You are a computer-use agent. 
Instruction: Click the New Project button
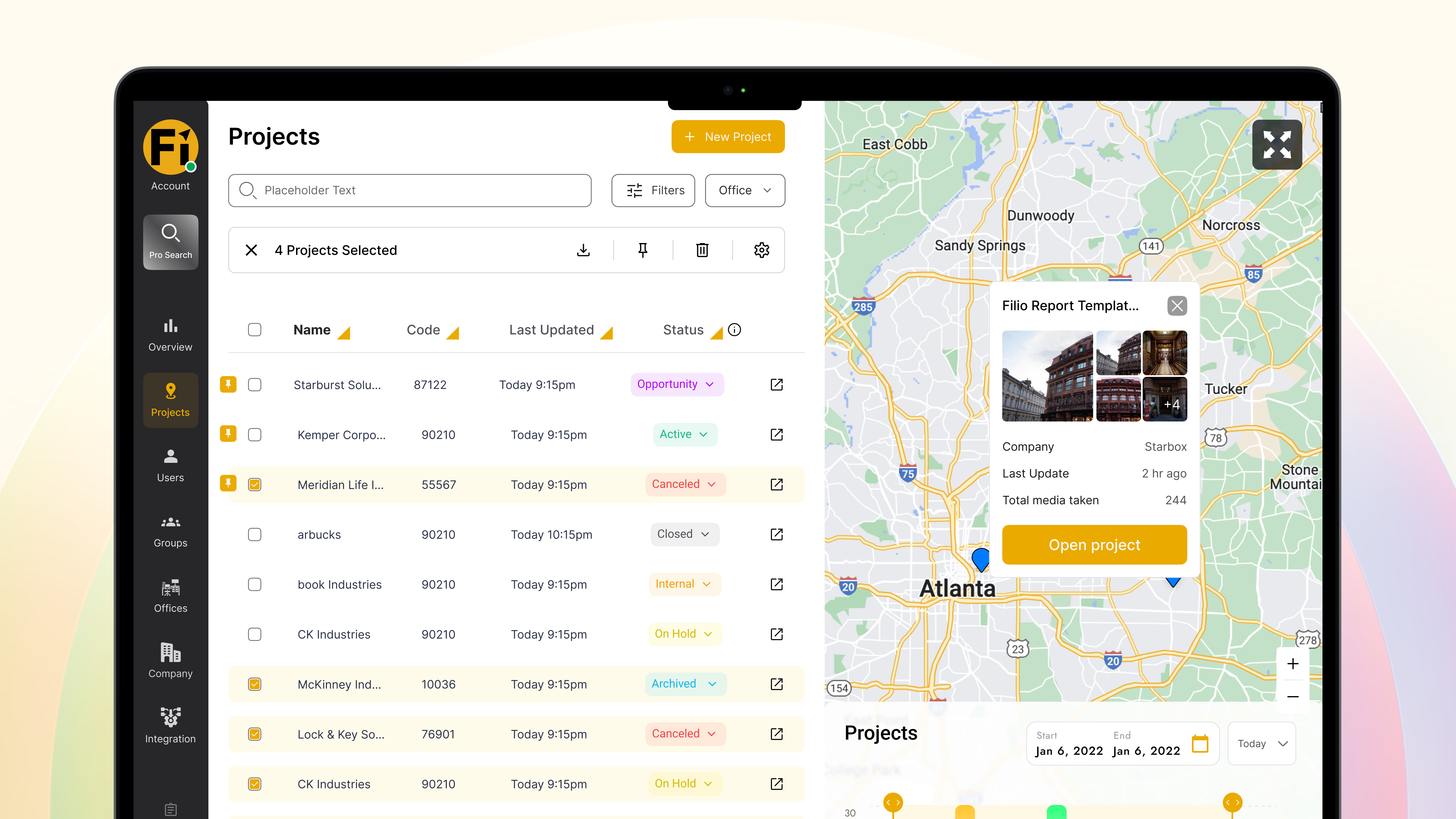coord(727,137)
